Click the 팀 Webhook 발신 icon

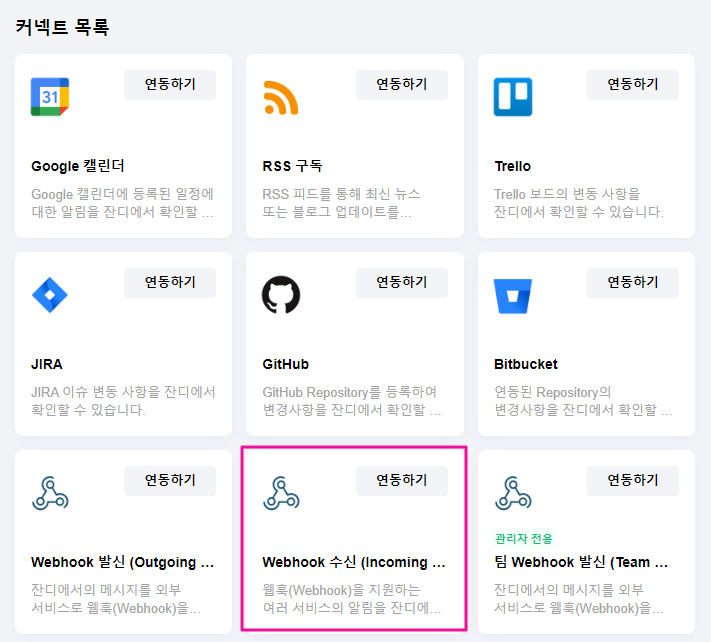click(x=513, y=493)
